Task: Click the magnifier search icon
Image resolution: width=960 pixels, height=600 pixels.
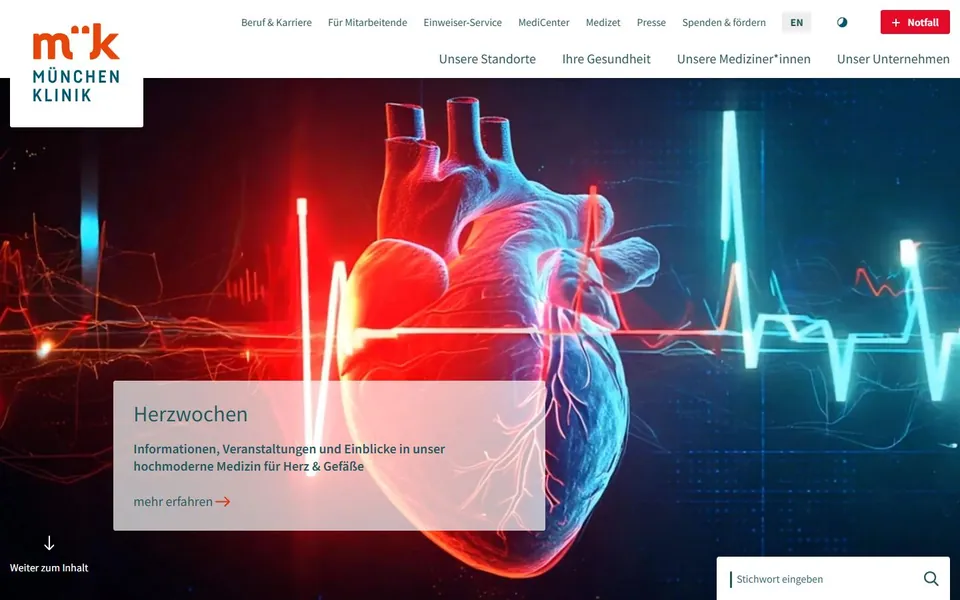Action: 931,579
